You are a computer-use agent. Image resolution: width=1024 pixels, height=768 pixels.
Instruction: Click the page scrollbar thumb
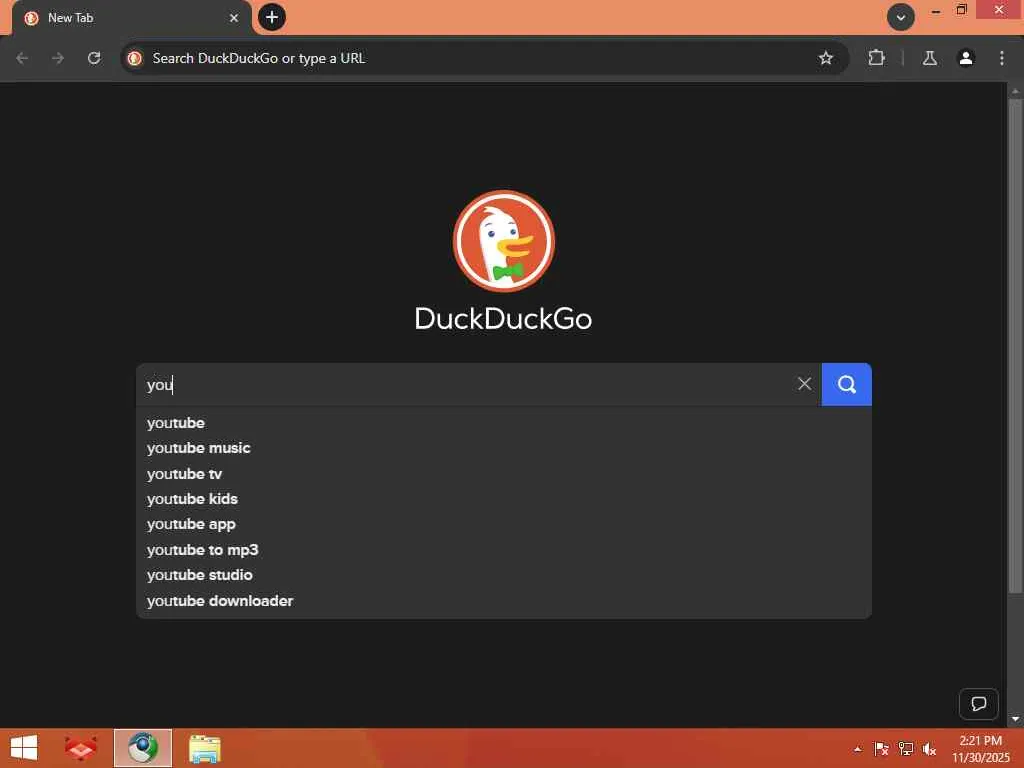[1015, 346]
